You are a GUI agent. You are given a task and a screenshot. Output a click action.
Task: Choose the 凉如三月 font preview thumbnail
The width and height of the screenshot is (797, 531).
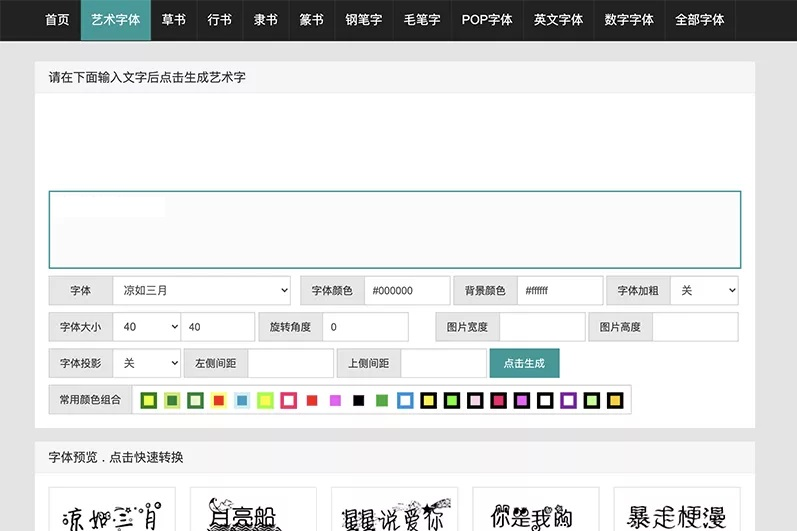tap(112, 509)
